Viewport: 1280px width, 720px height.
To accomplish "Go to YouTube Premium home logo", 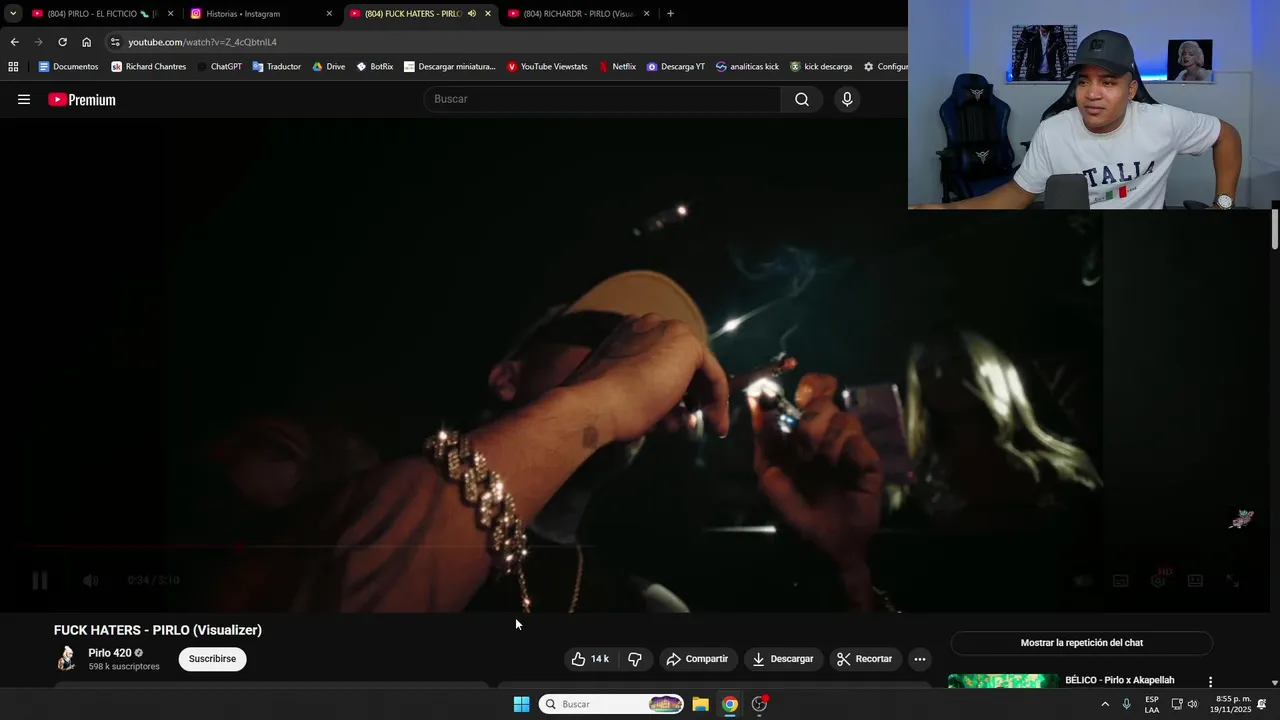I will 82,99.
